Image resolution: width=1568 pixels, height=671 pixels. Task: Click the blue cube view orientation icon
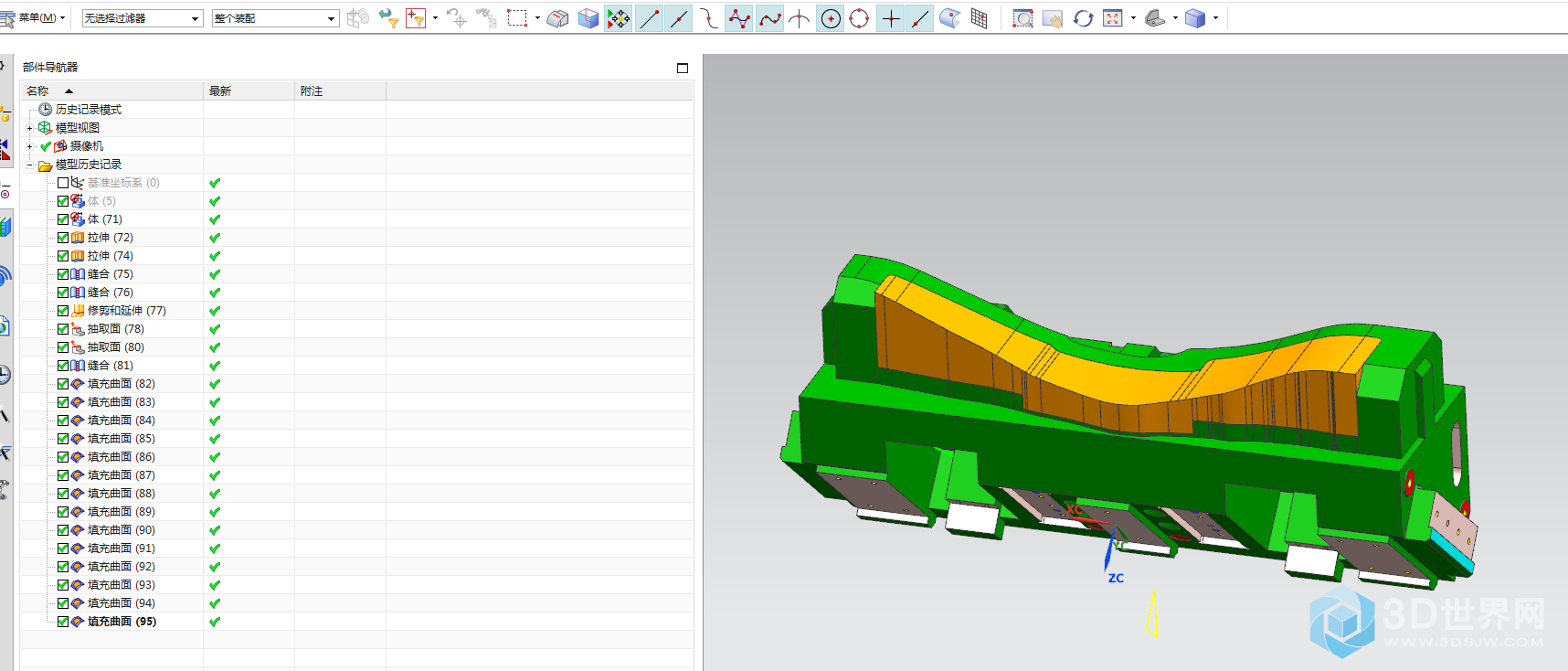click(1195, 18)
